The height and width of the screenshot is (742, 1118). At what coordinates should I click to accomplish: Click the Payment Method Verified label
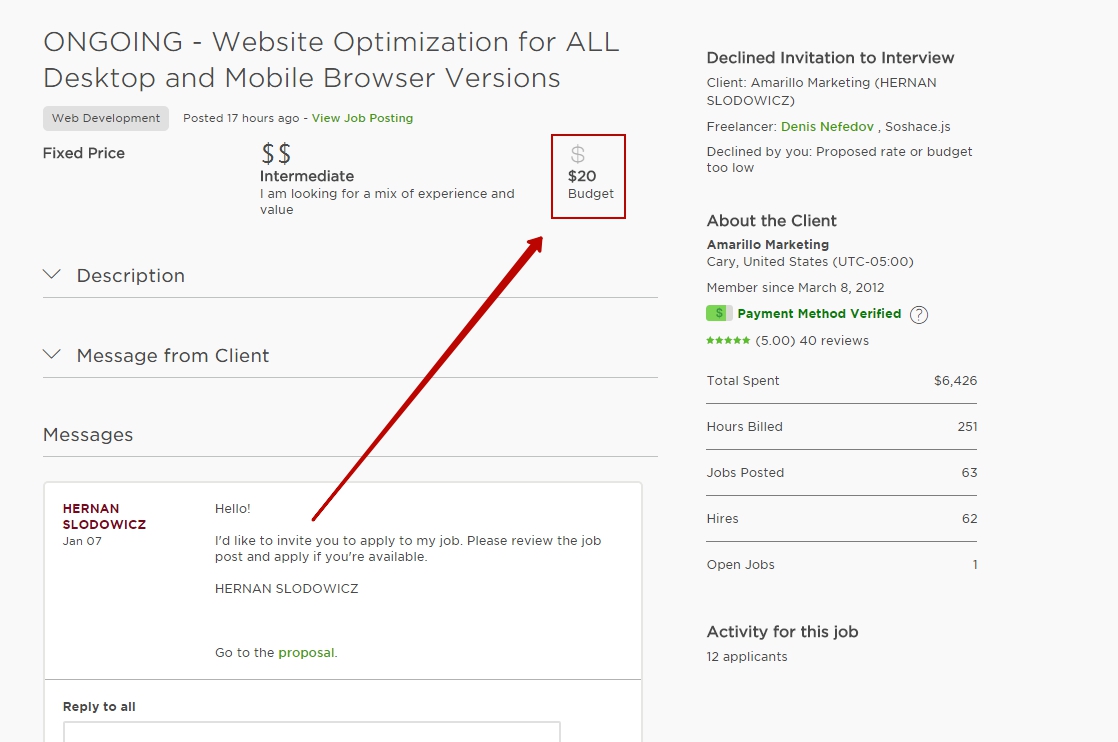tap(819, 314)
